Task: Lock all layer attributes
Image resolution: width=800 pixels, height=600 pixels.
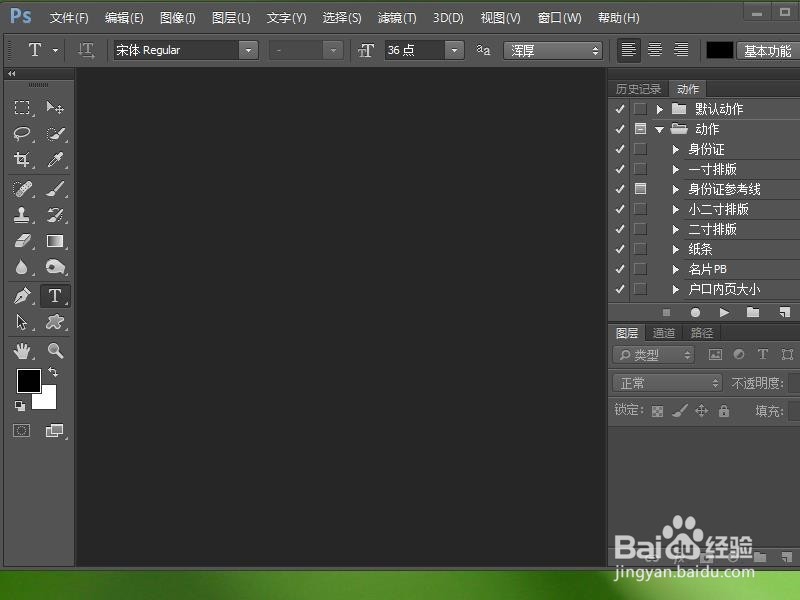Action: tap(724, 411)
